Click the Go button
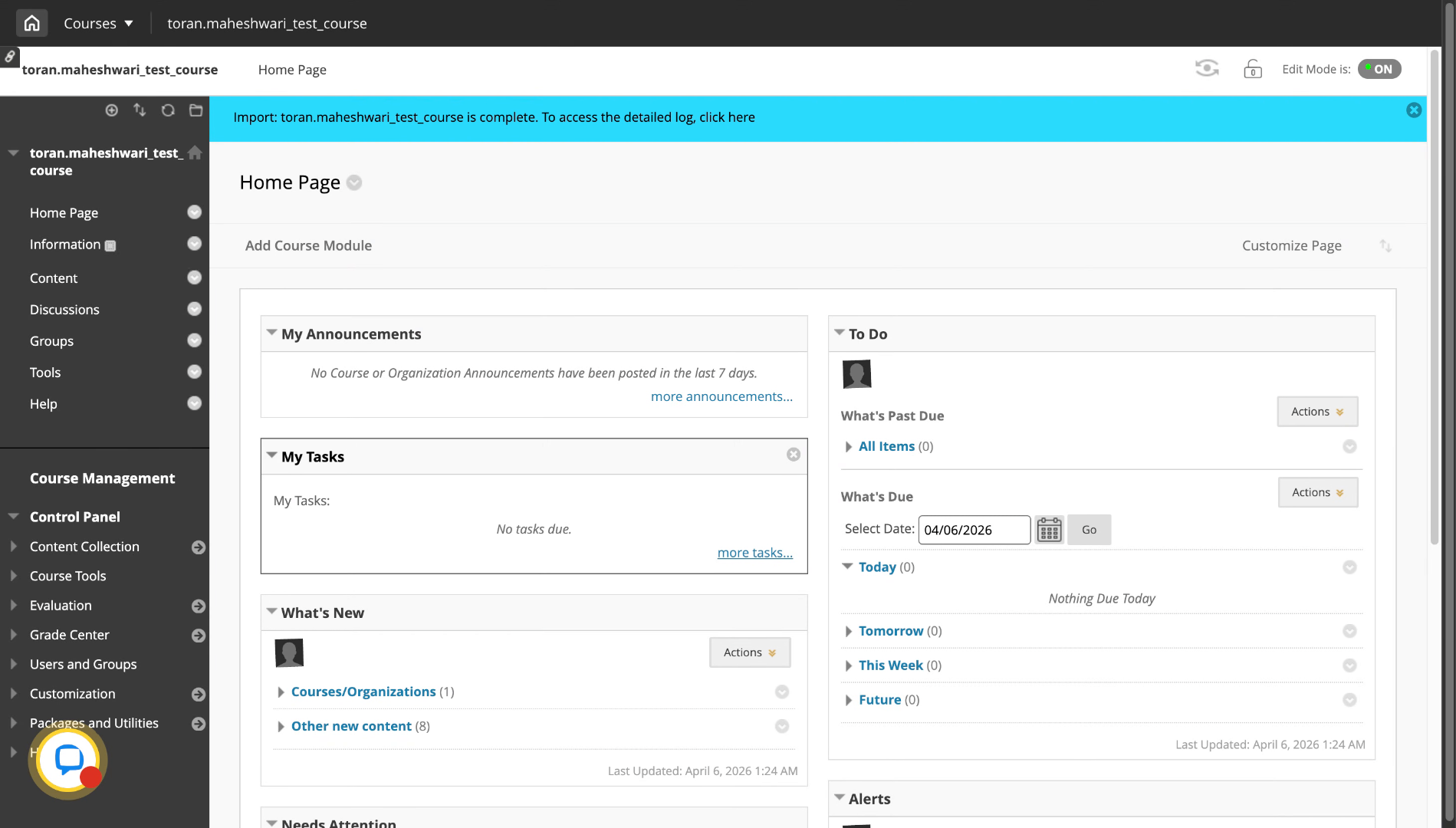Image resolution: width=1456 pixels, height=828 pixels. [1089, 530]
